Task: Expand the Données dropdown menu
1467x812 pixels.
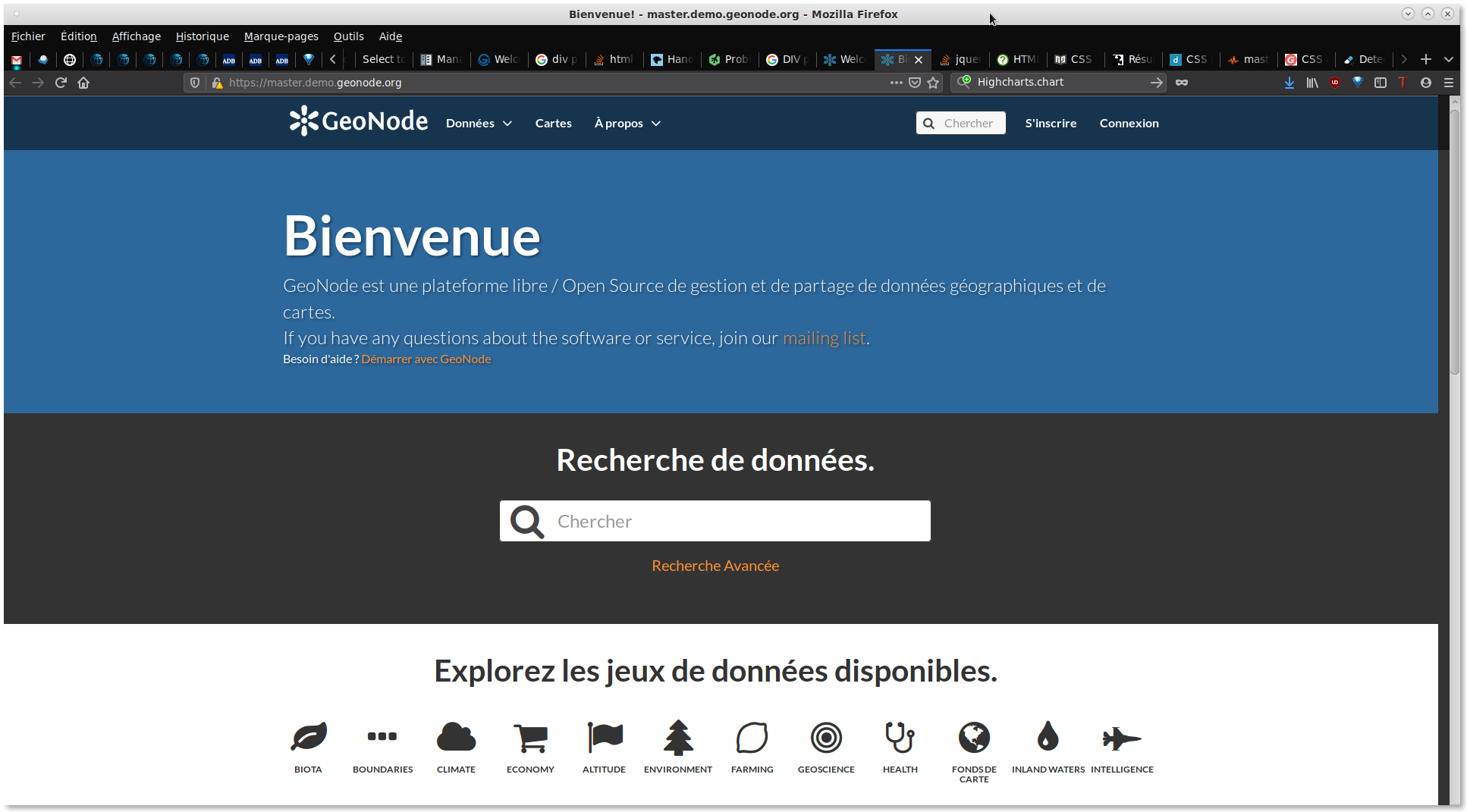Action: click(479, 123)
